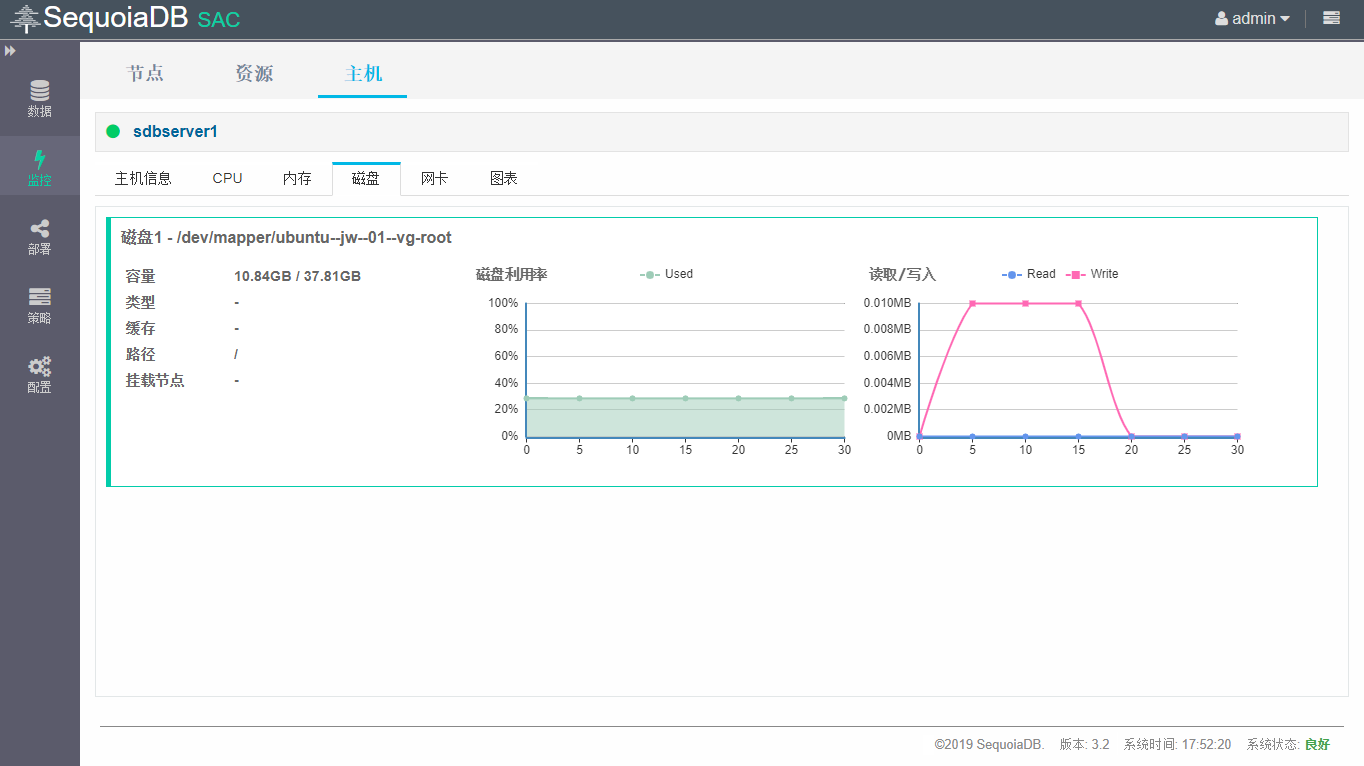Open the Data database icon in sidebar
This screenshot has width=1364, height=766.
pos(39,92)
